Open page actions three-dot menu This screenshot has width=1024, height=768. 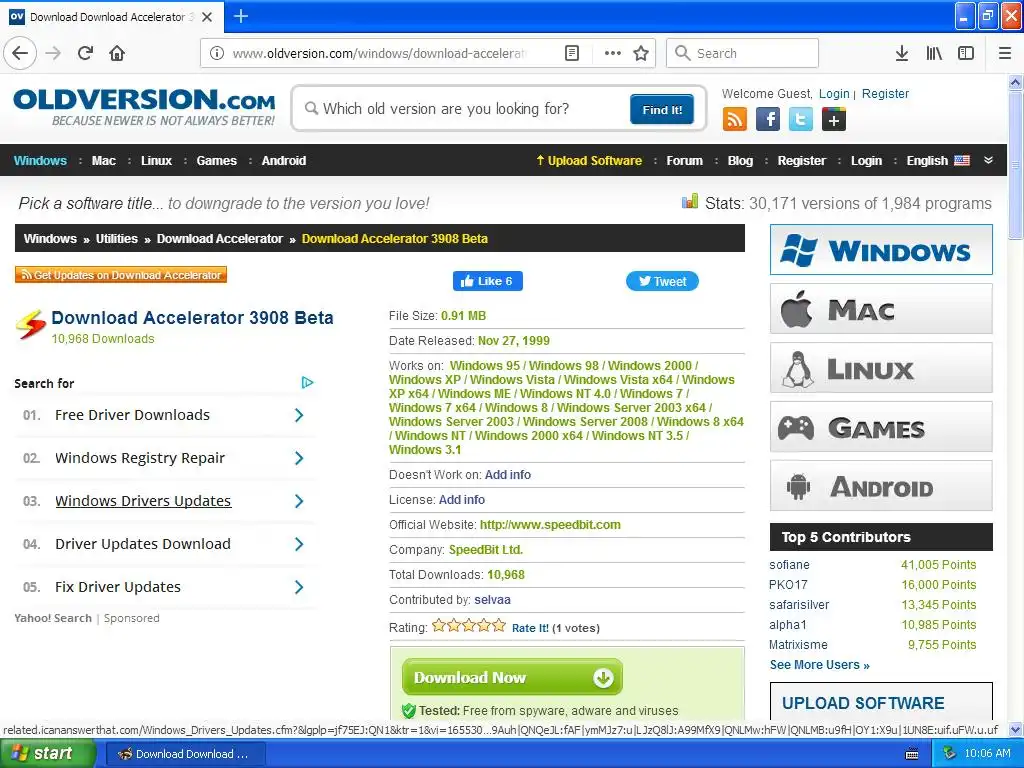(x=613, y=53)
